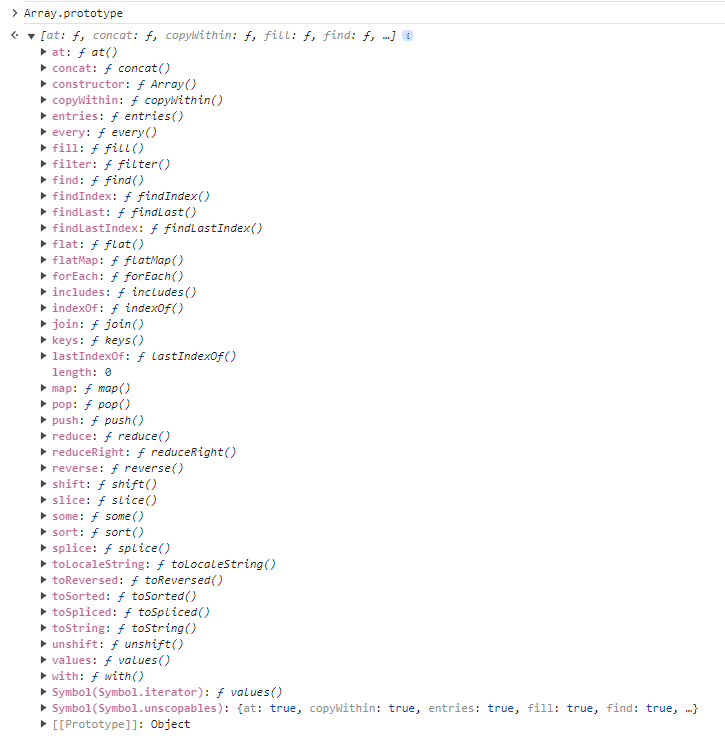Expand the shift function entry

44,484
